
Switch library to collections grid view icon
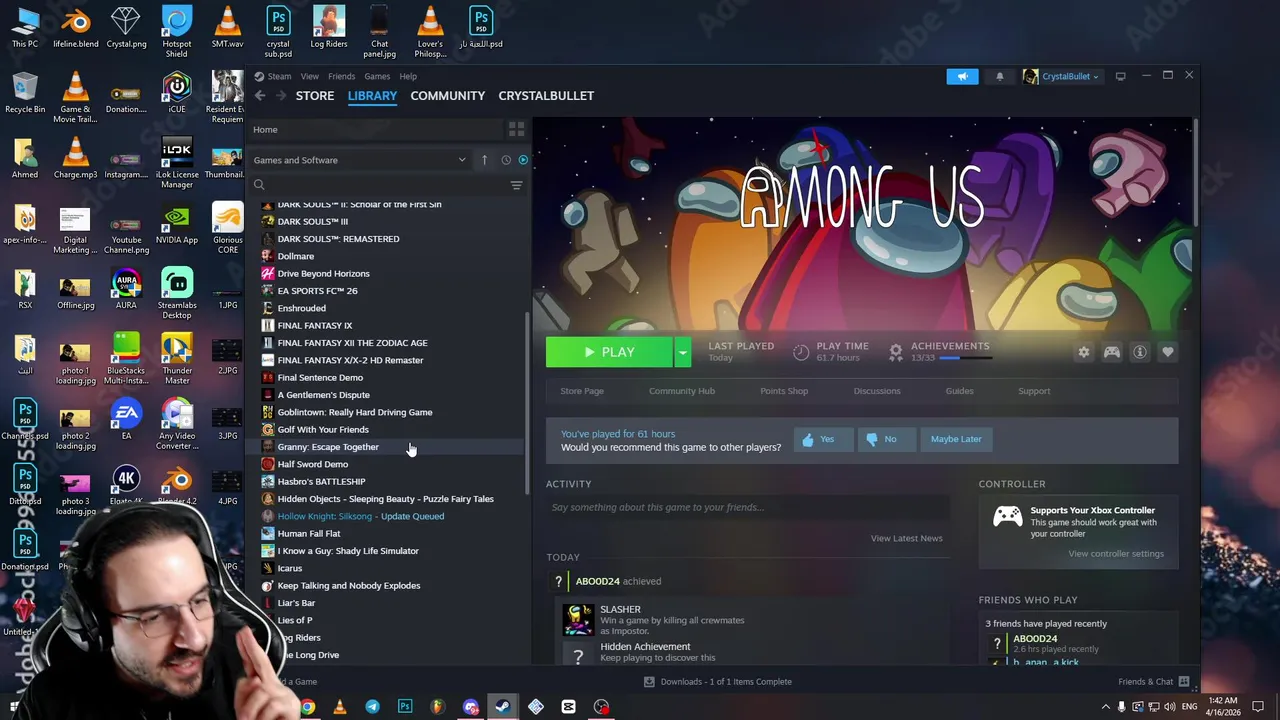(x=516, y=130)
